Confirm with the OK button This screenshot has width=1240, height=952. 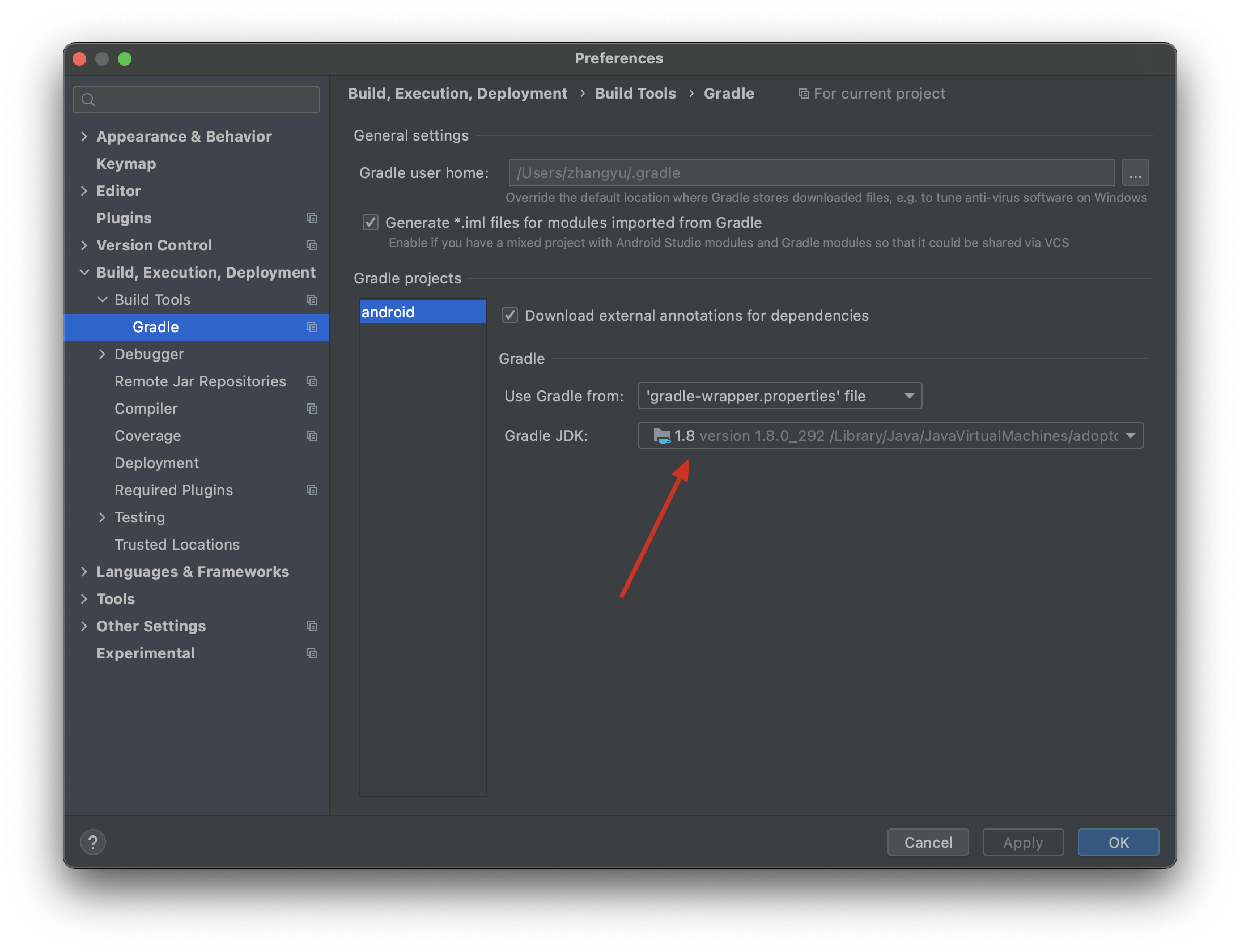[1118, 842]
